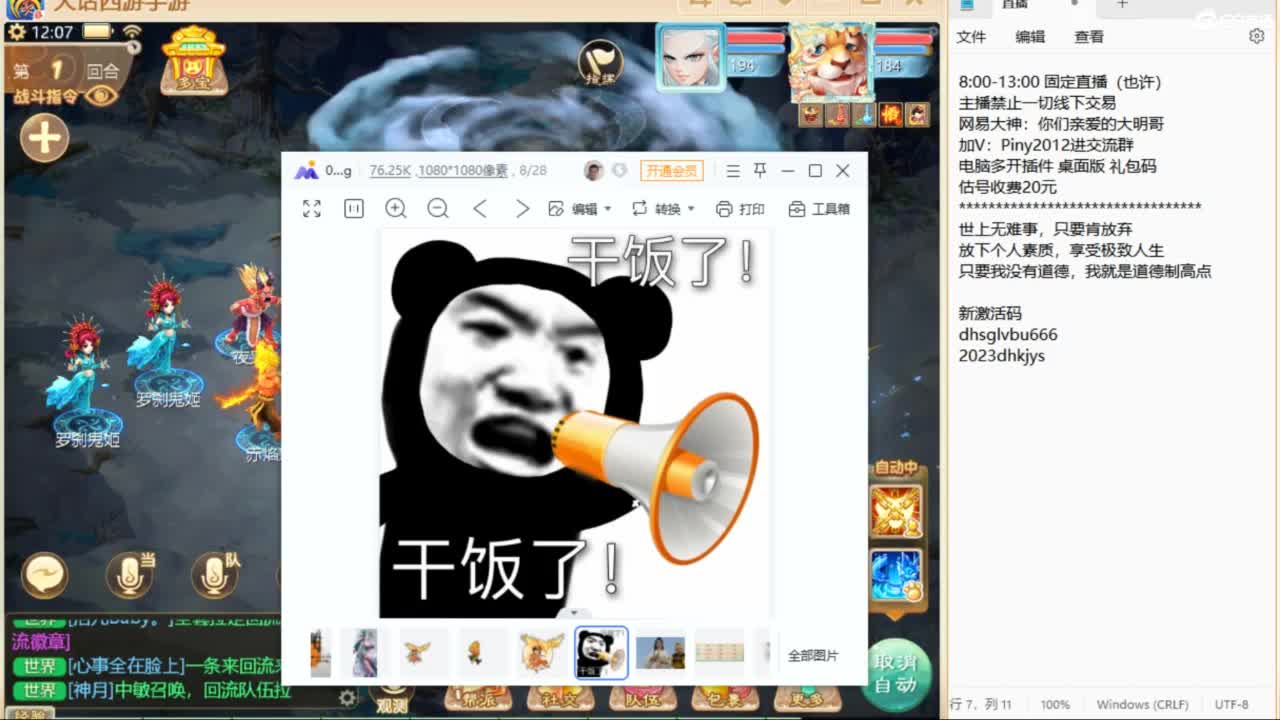This screenshot has width=1280, height=720.
Task: Click chat settings gear near 观测
Action: (x=347, y=698)
